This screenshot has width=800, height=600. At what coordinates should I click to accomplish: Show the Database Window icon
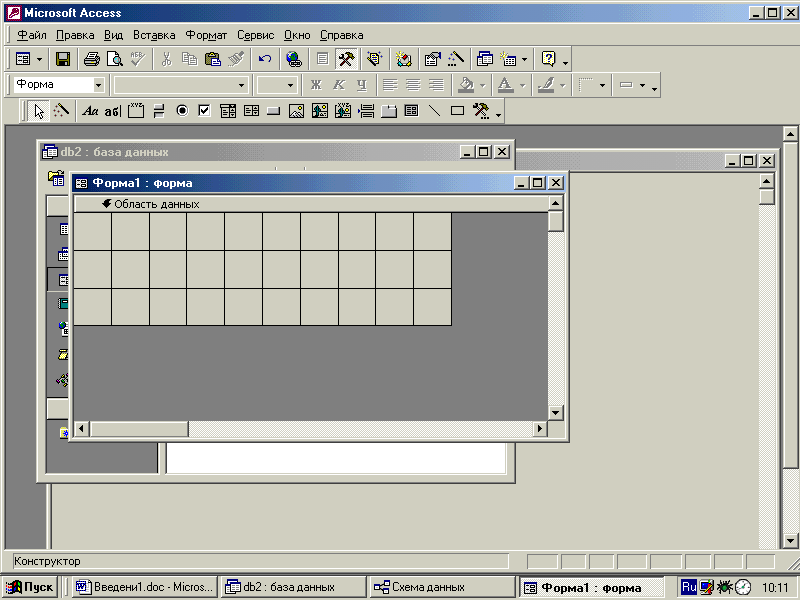point(485,59)
